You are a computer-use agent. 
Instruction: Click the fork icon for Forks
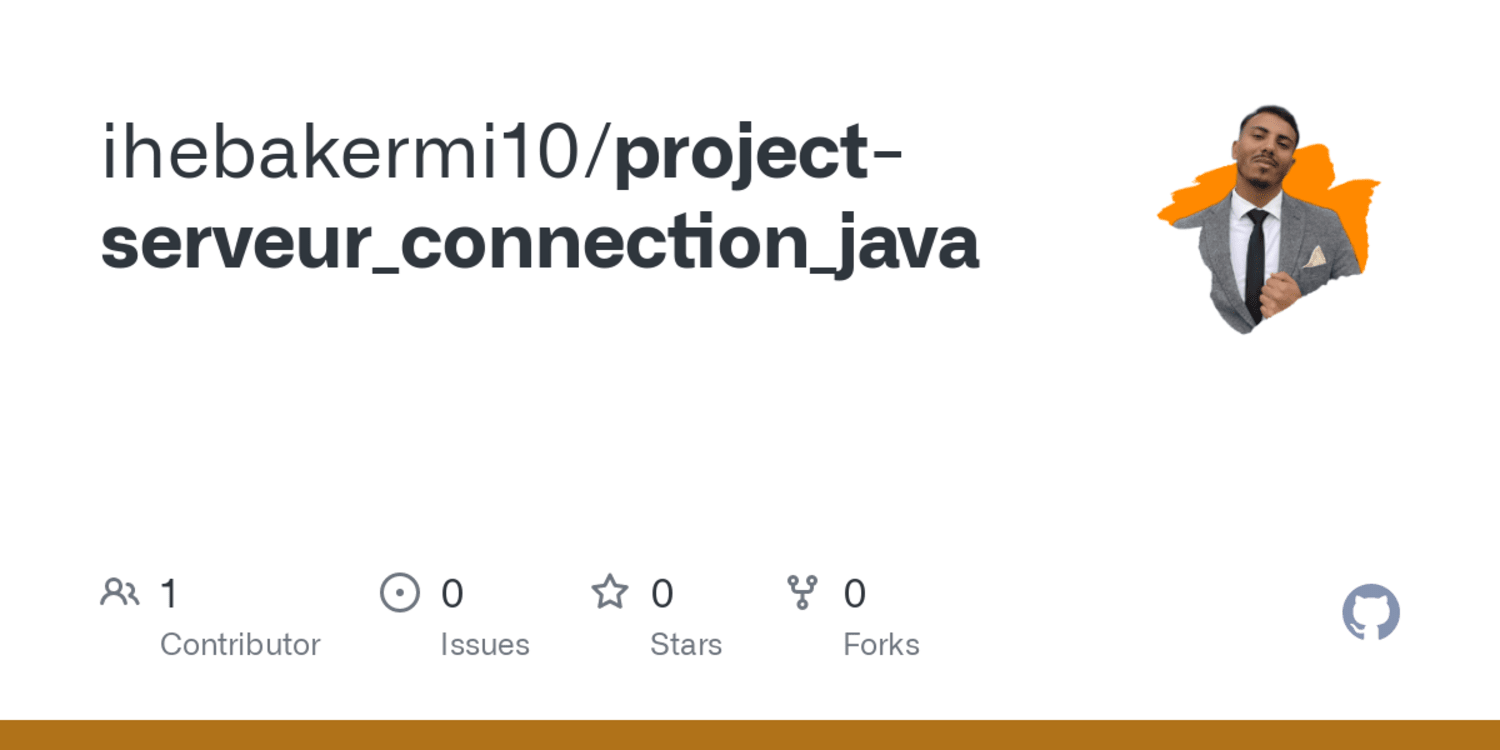point(802,592)
